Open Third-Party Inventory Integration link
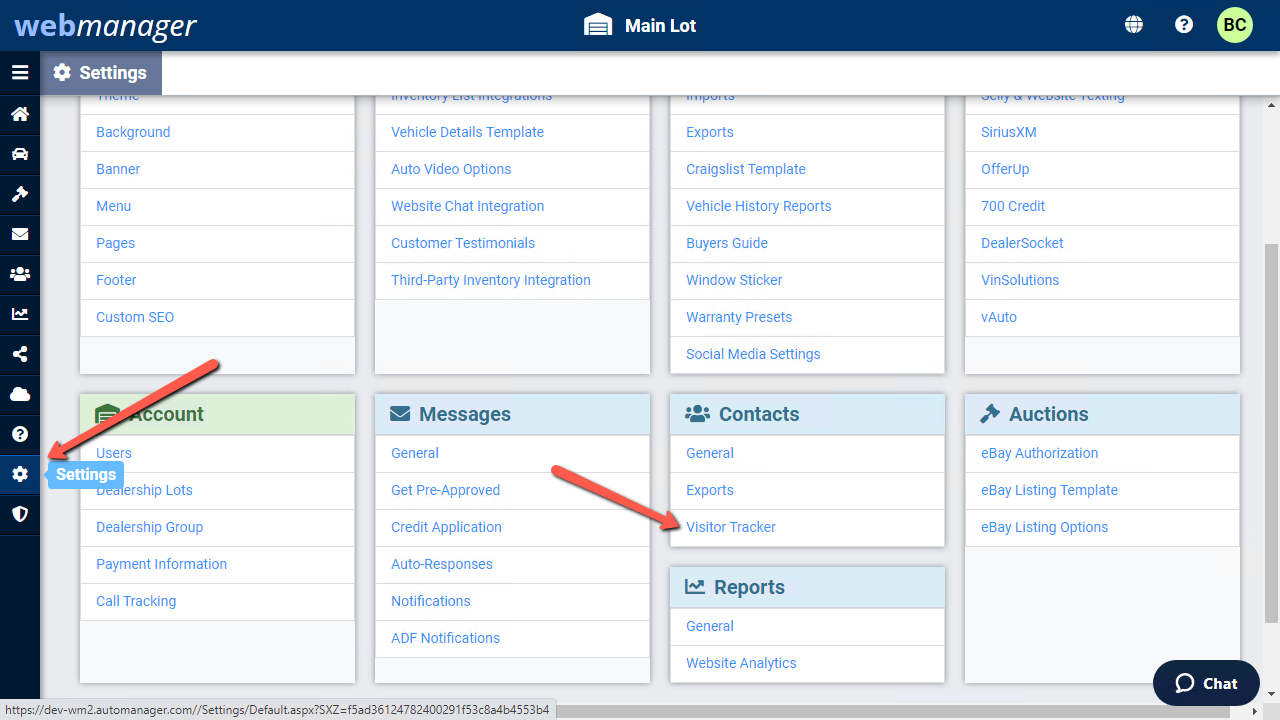The image size is (1280, 720). [x=491, y=280]
